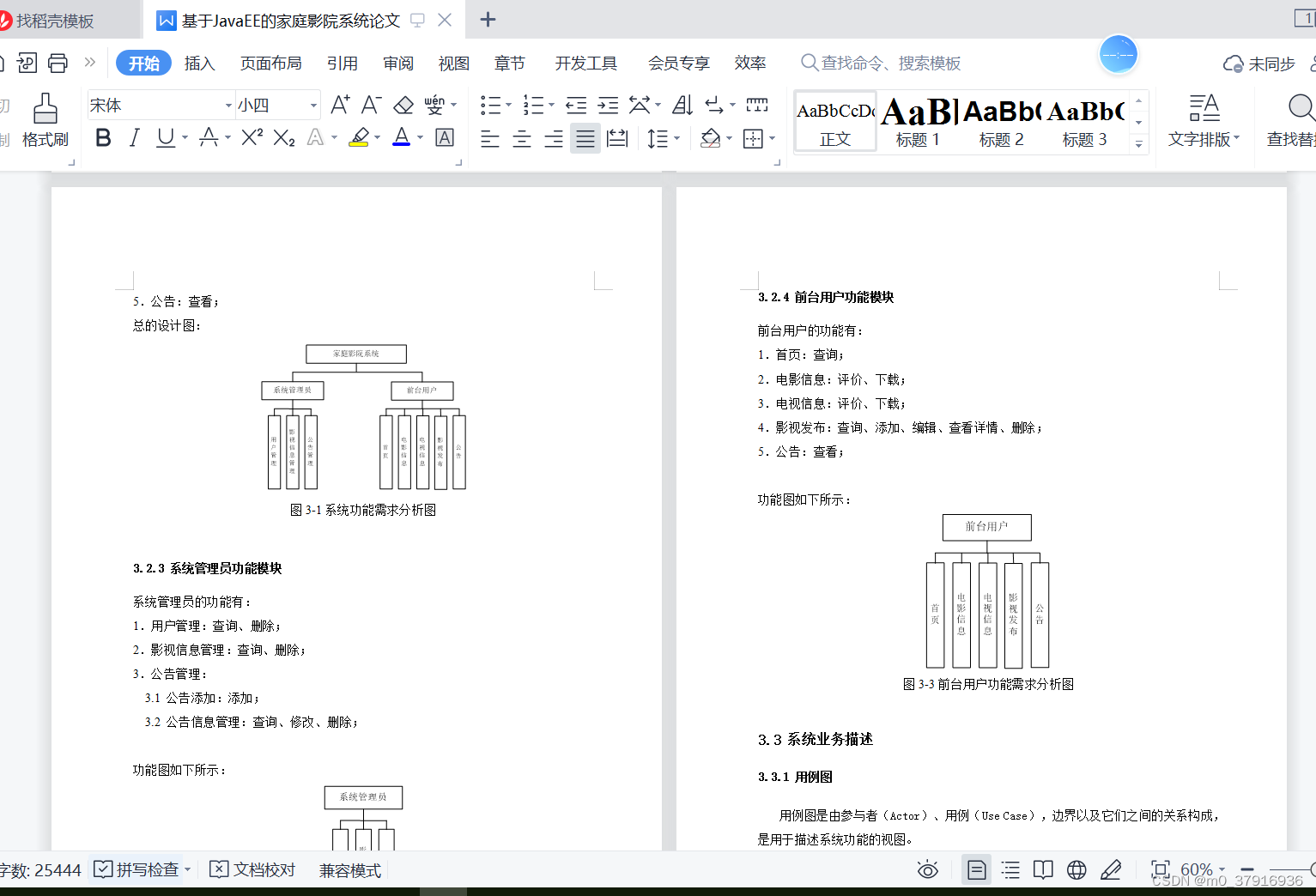Select the ink pen tool in status bar
1316x896 pixels.
(x=1111, y=869)
